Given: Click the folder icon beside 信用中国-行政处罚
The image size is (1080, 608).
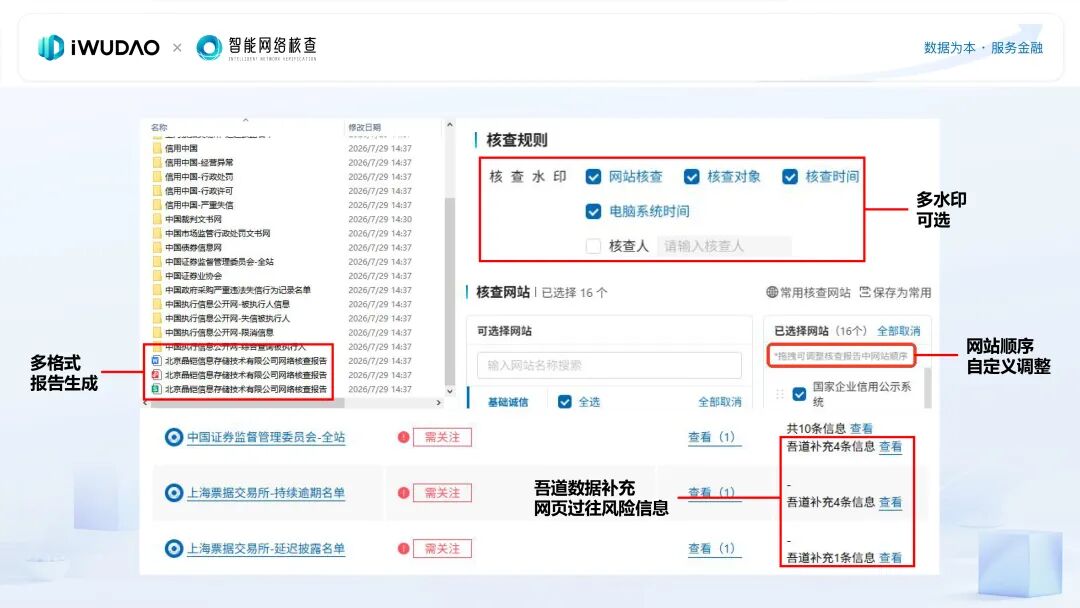Looking at the screenshot, I should click(x=157, y=177).
